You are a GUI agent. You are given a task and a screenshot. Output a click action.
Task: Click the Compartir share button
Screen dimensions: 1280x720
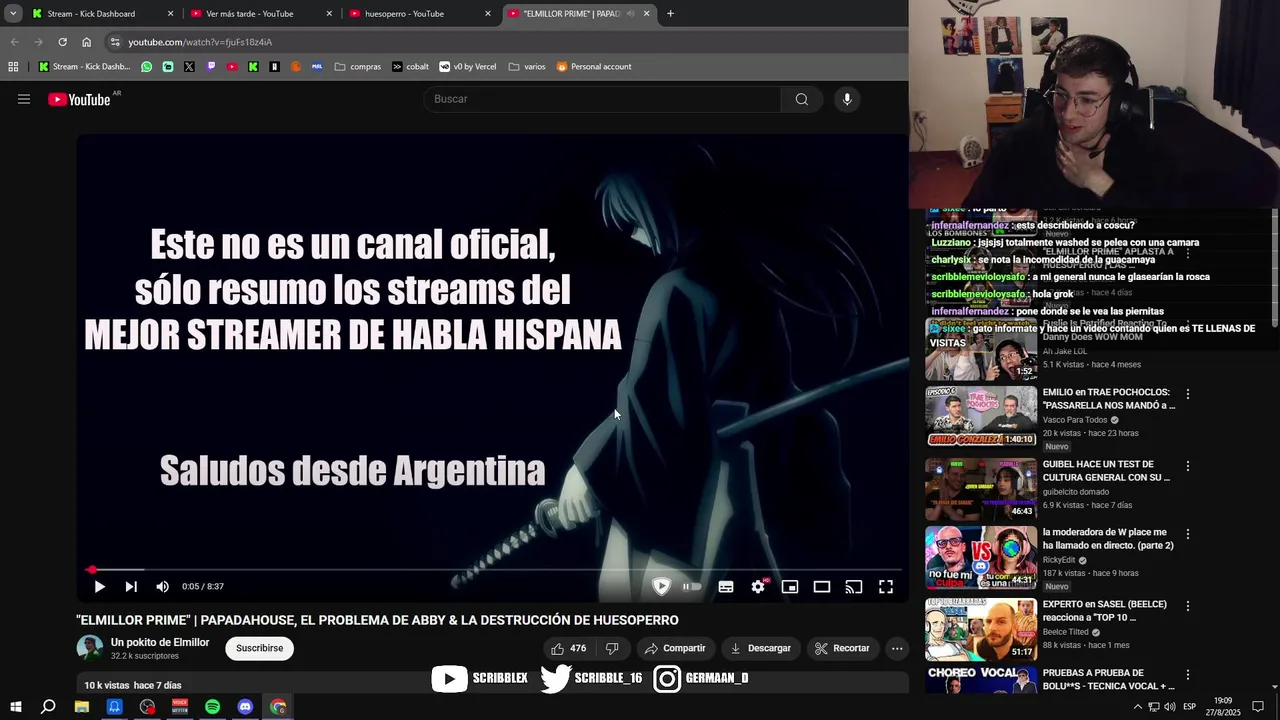point(675,648)
